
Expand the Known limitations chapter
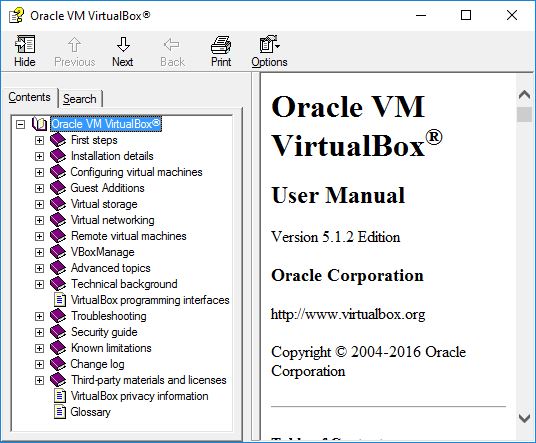coord(39,348)
